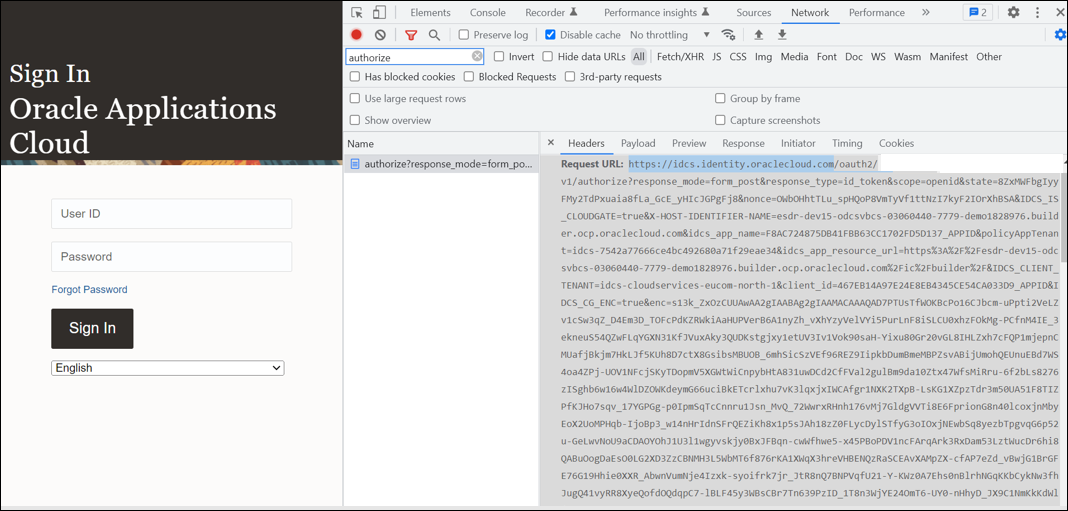Open the English language dropdown
Image resolution: width=1068 pixels, height=511 pixels.
point(168,368)
